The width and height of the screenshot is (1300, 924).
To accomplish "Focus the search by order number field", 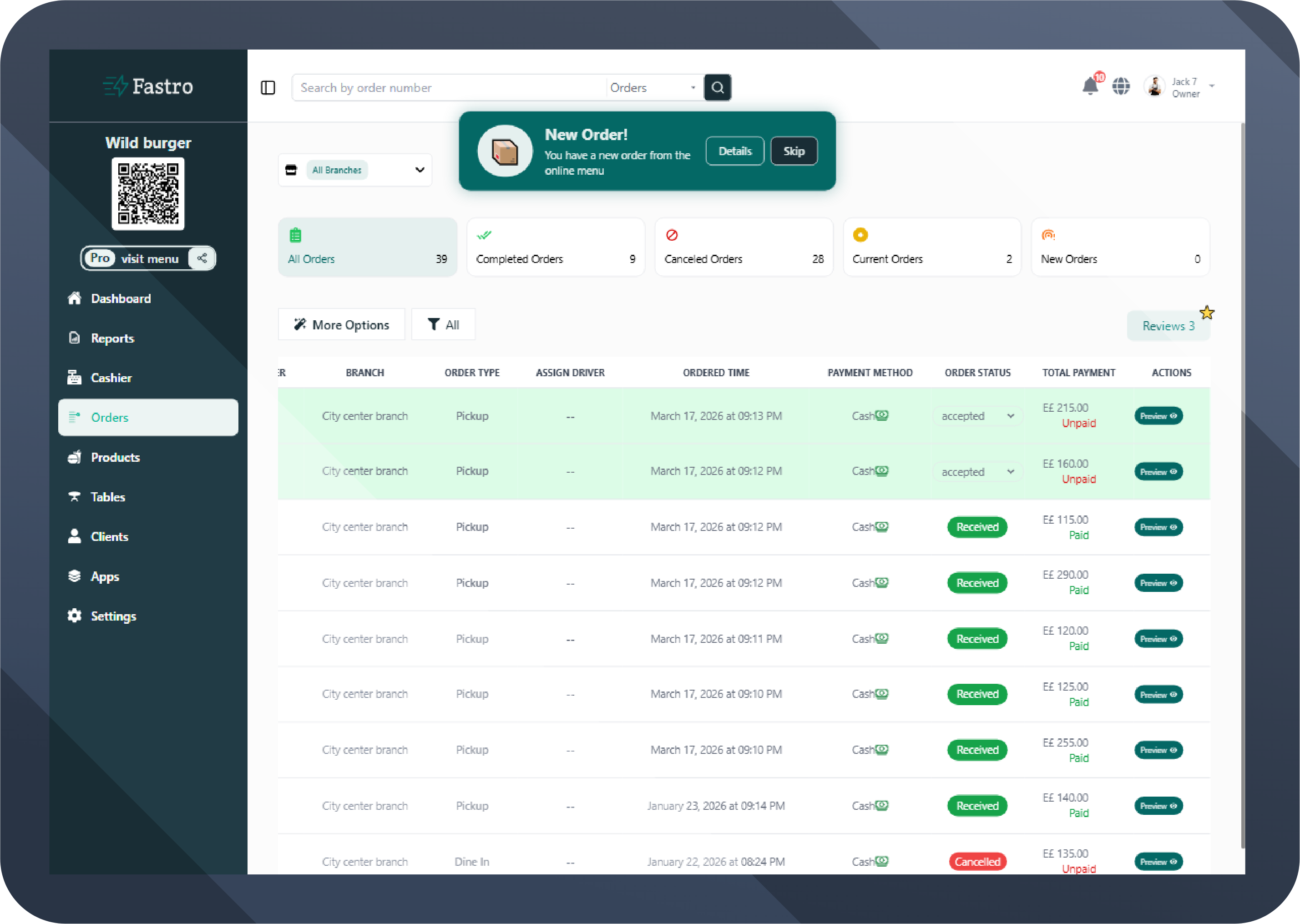I will tap(450, 88).
